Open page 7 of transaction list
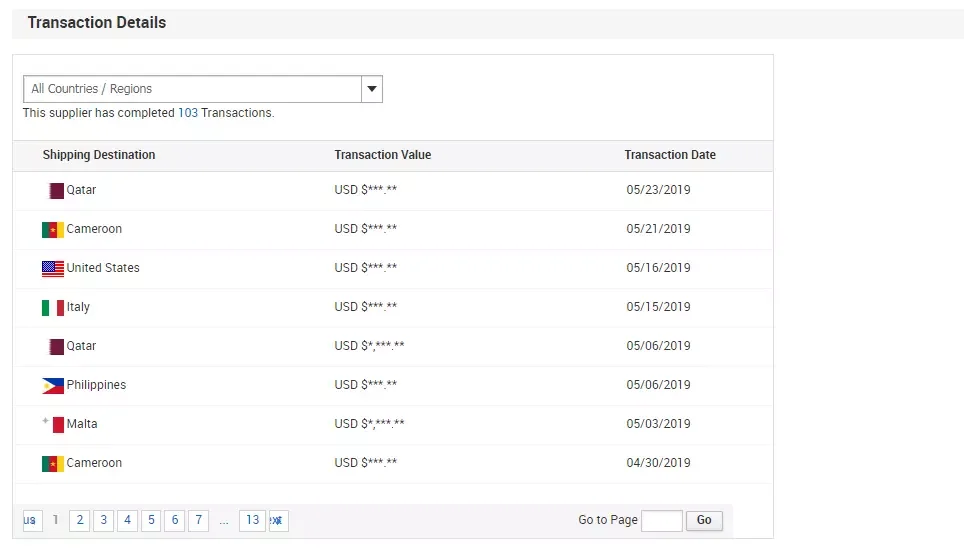This screenshot has height=552, width=964. point(199,520)
